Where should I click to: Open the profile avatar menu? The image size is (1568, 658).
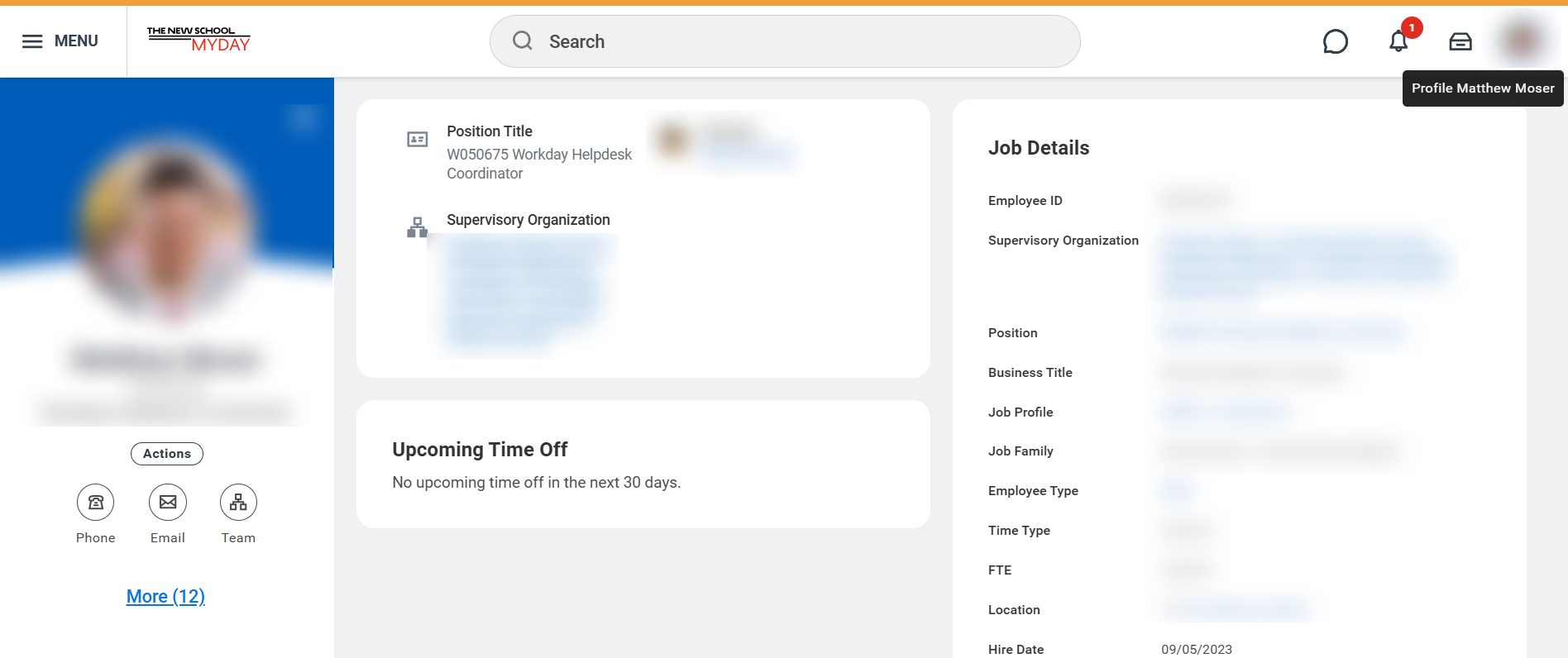click(1523, 40)
